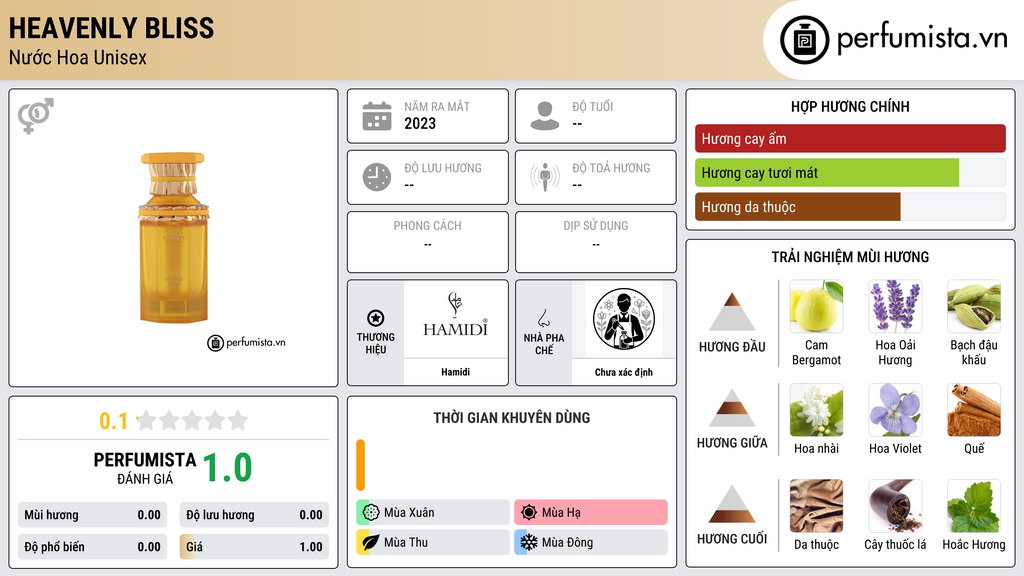
Task: Click the Mùi hương score row
Action: [x=93, y=515]
